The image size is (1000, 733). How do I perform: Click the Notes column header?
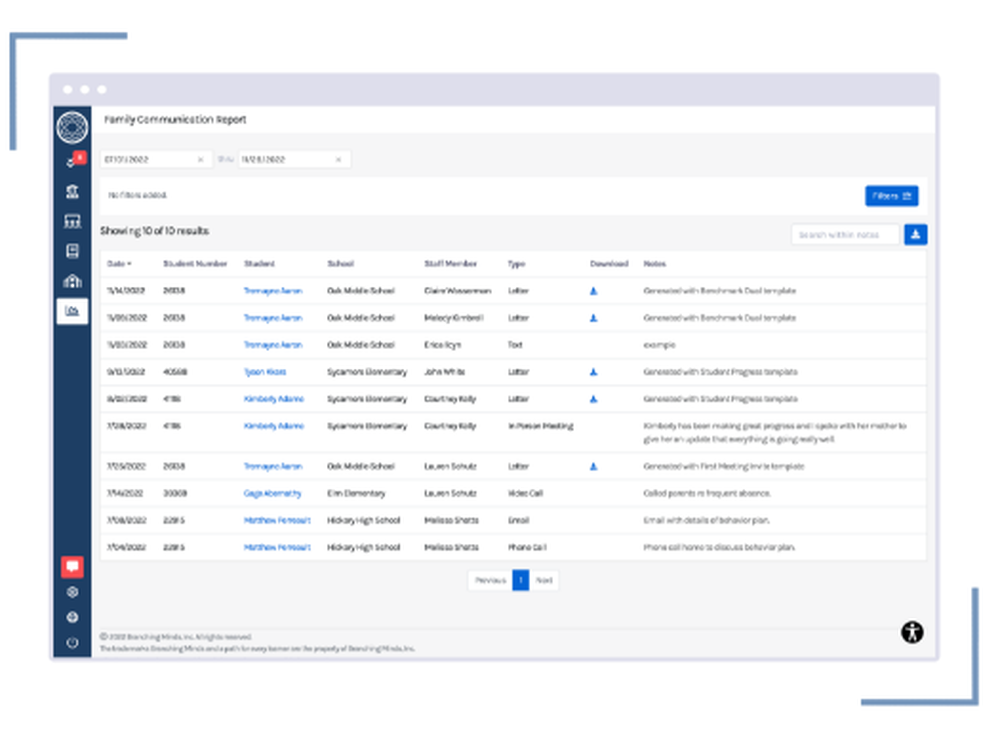point(654,263)
